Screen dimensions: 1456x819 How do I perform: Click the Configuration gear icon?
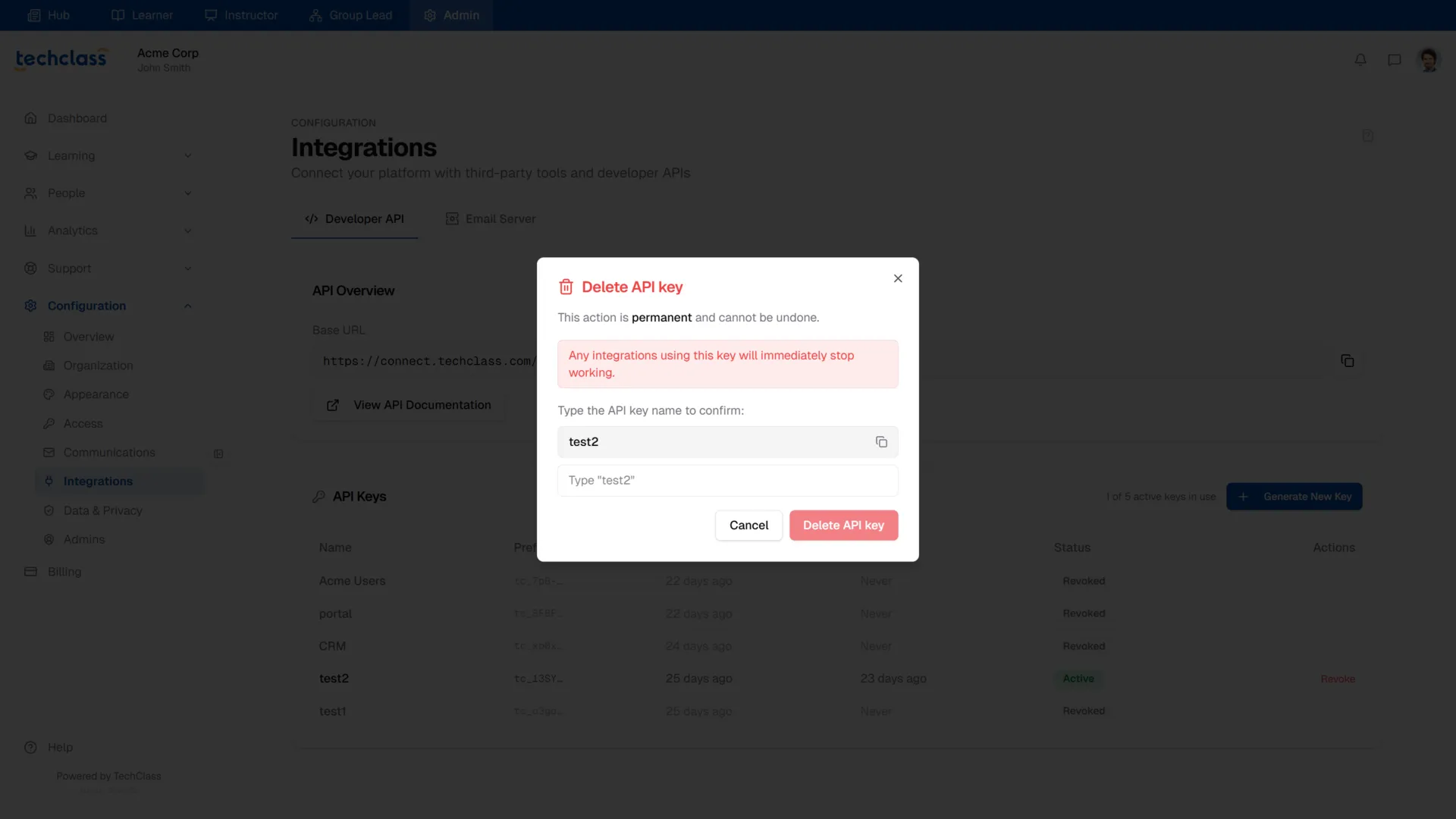[x=30, y=306]
